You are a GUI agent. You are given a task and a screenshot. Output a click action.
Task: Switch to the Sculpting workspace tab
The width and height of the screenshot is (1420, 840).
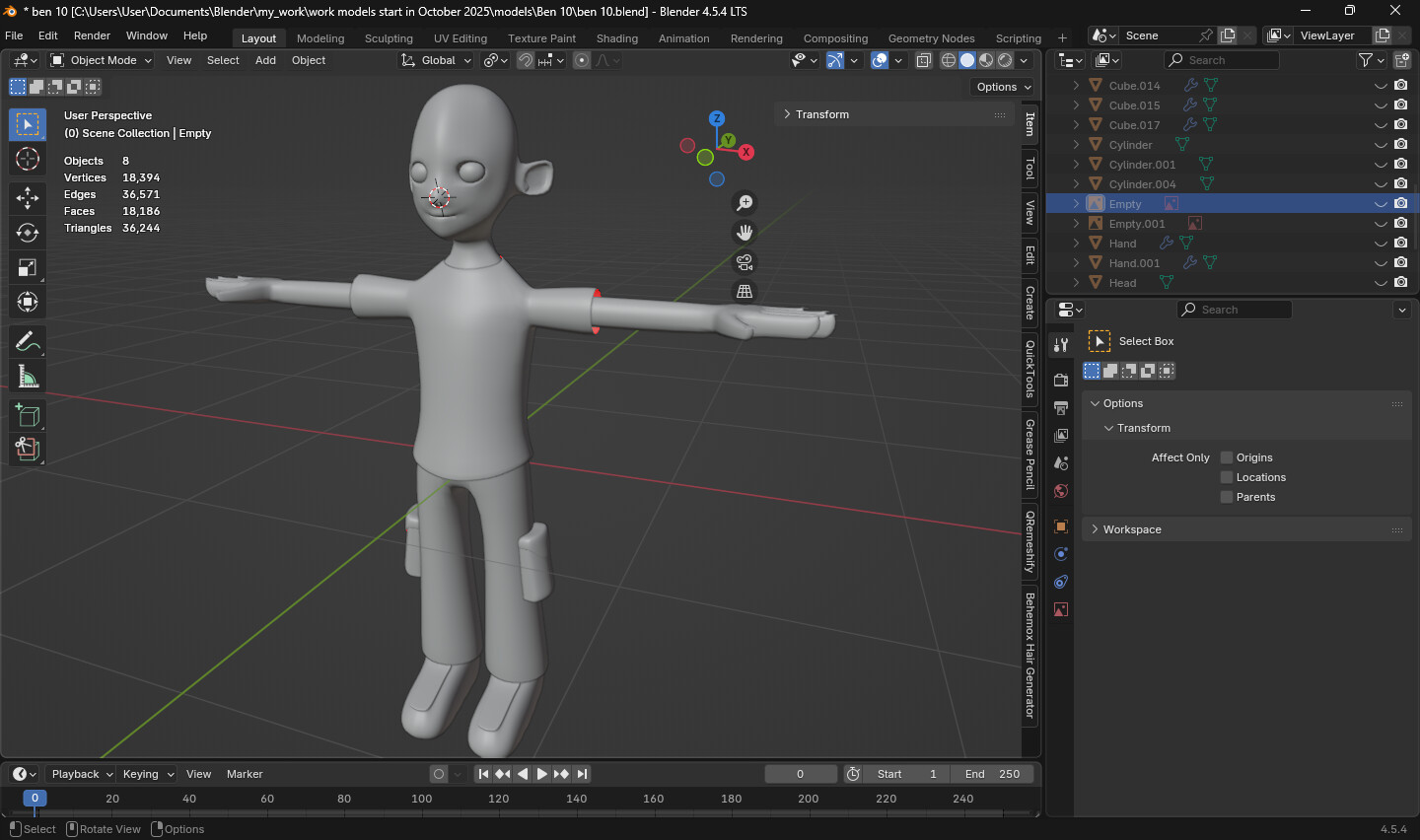[389, 38]
